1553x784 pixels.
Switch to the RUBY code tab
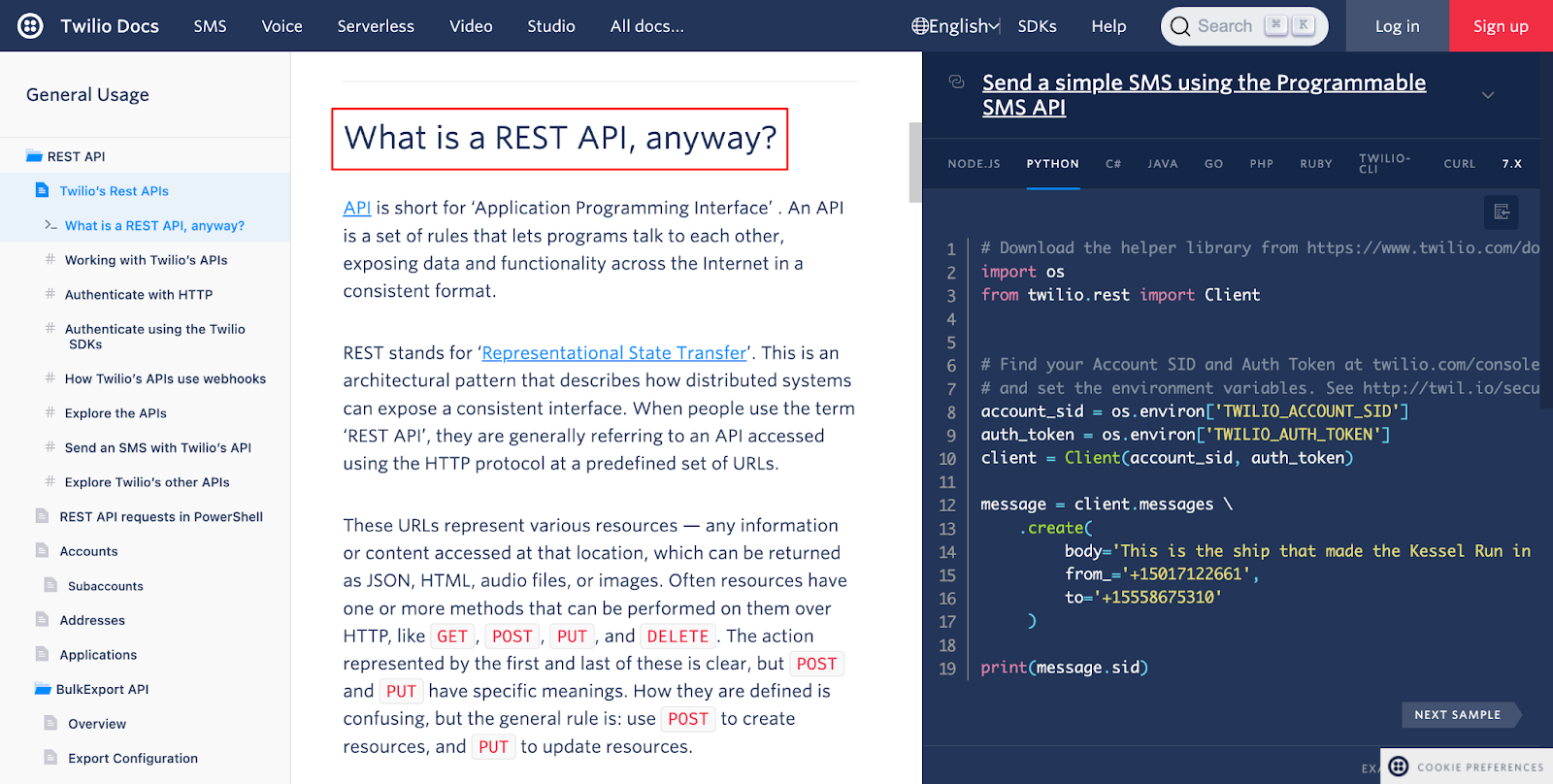[1316, 164]
